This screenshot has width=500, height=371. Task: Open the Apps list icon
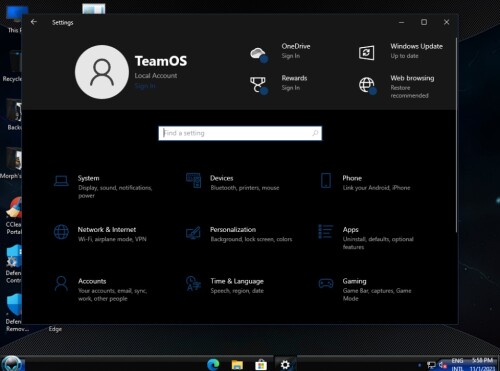[325, 232]
